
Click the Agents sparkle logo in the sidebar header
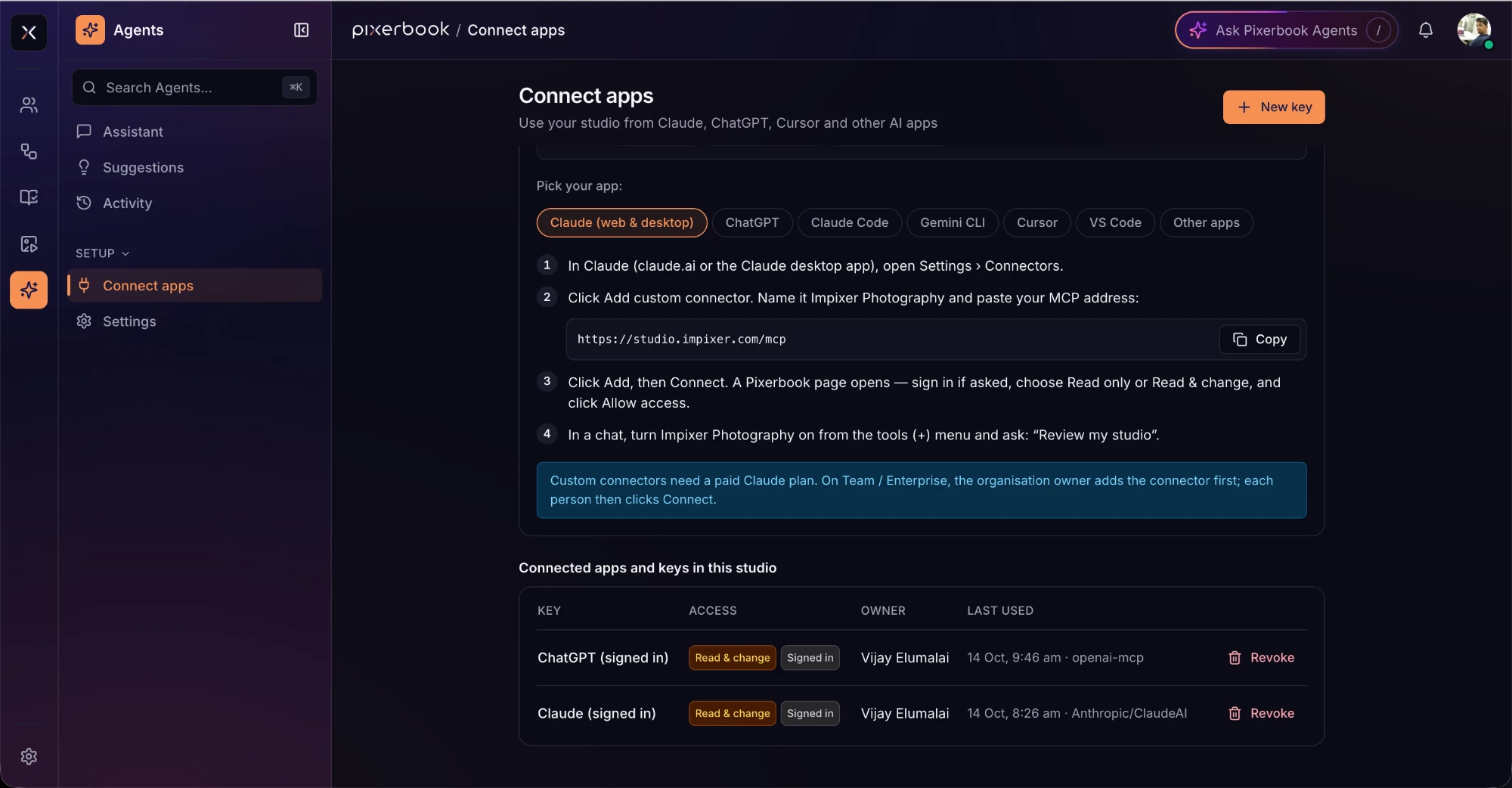click(x=90, y=30)
